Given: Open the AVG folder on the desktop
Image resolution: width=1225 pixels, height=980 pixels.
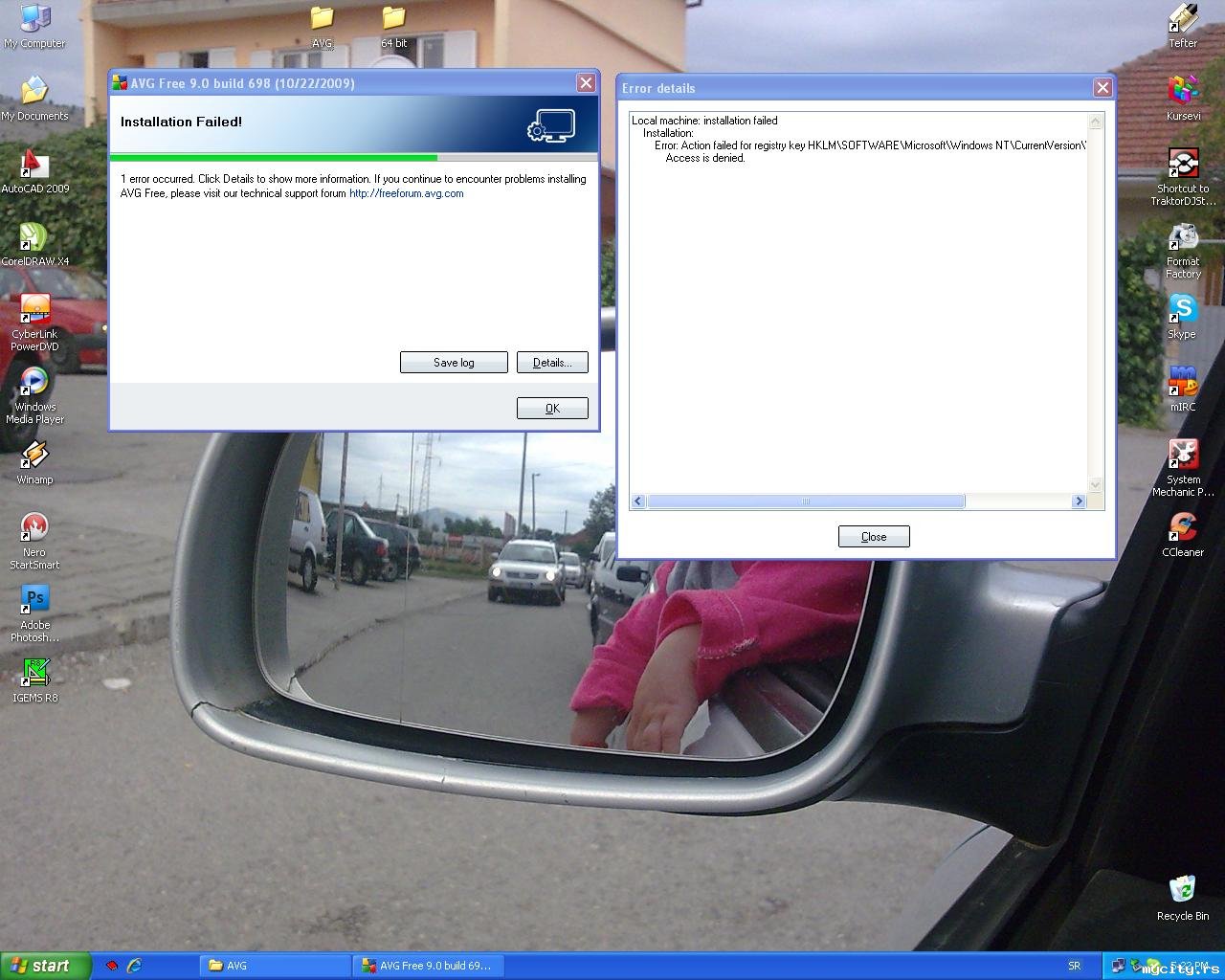Looking at the screenshot, I should click(322, 26).
